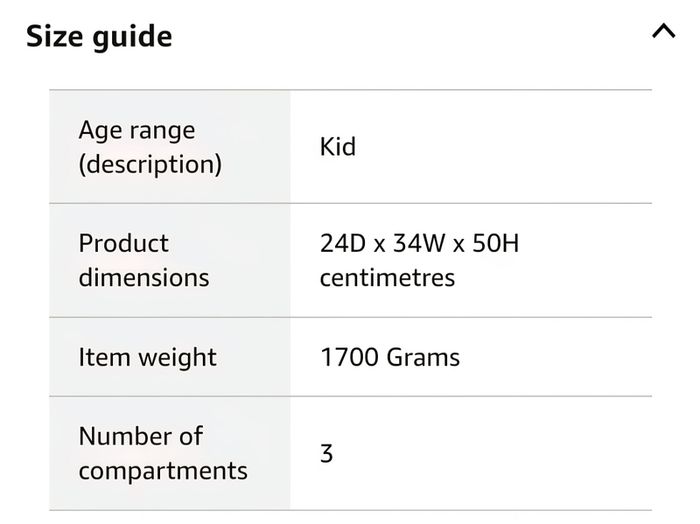This screenshot has width=700, height=524.
Task: Click the compartments count value 3
Action: click(x=326, y=453)
